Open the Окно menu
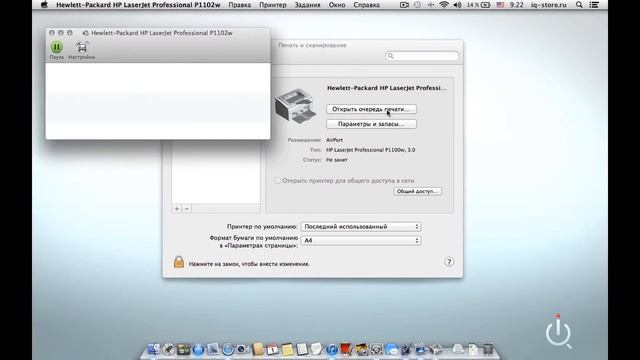640x360 pixels. coord(337,5)
